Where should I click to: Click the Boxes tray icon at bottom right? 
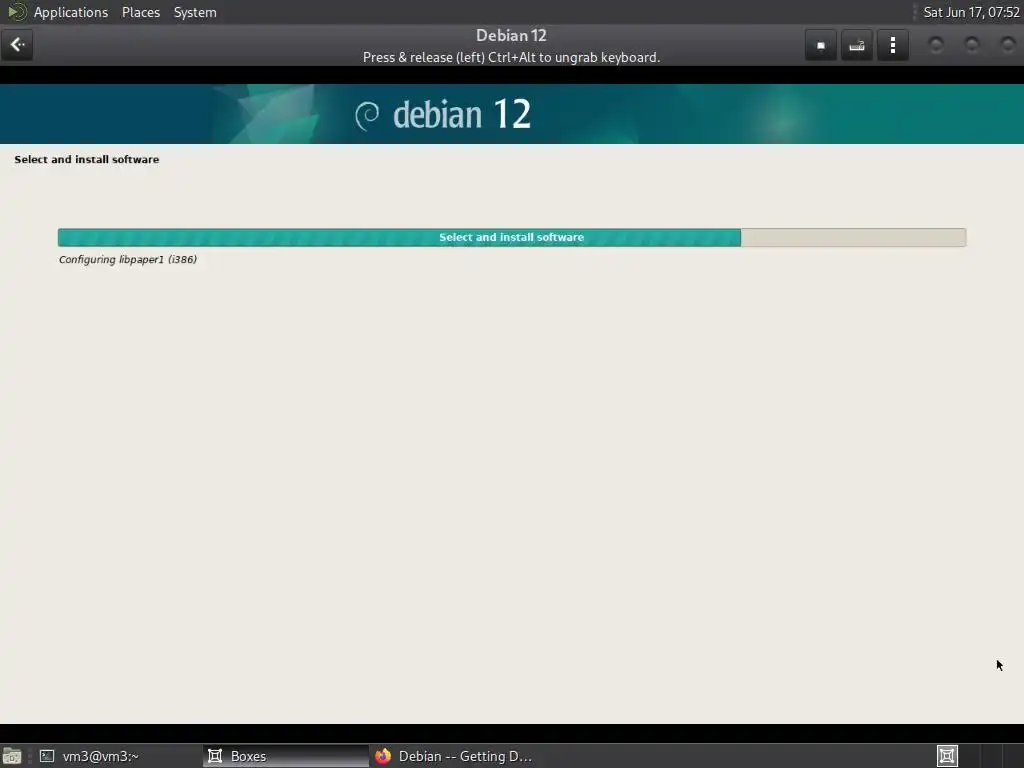pos(947,756)
